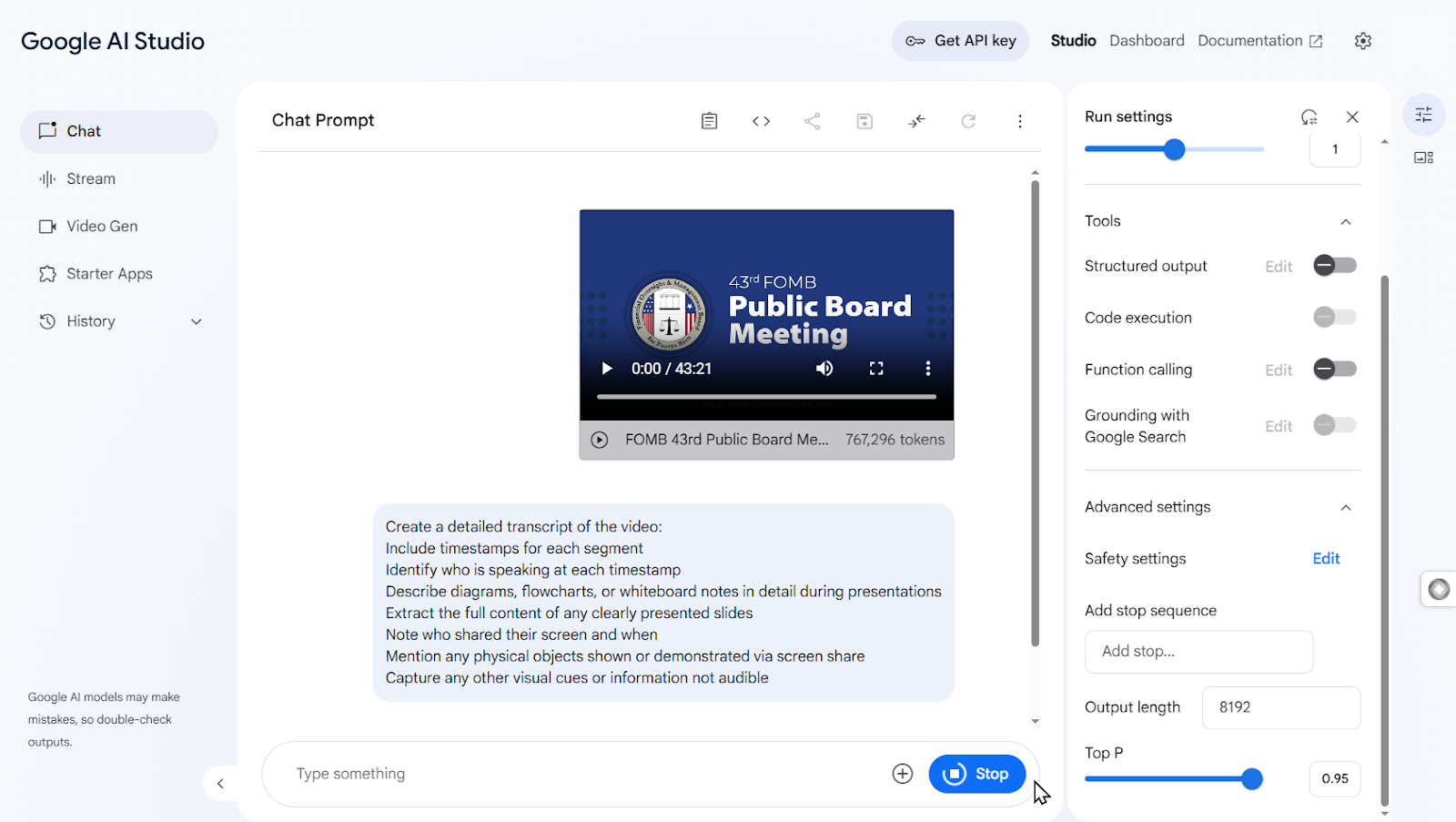Toggle Structured output switch
1456x822 pixels.
click(1335, 266)
